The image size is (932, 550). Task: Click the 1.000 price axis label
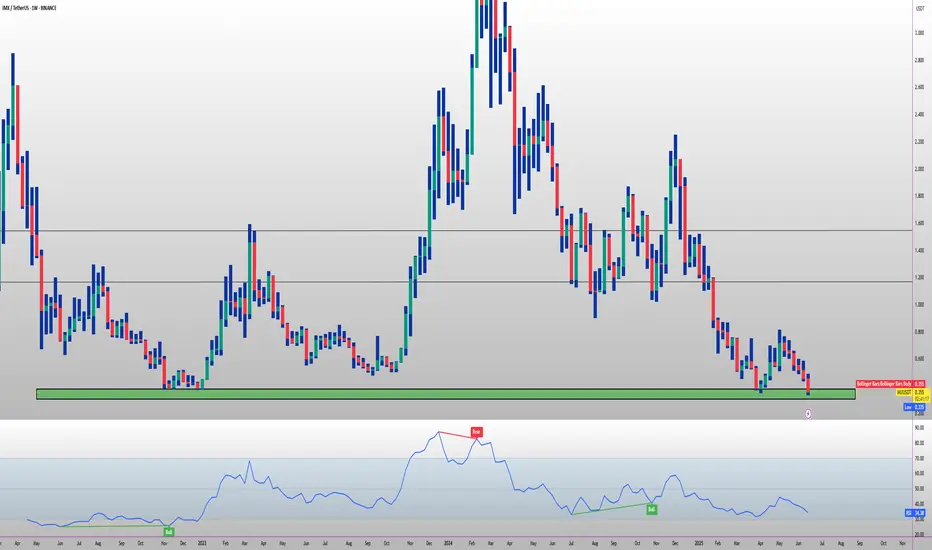(x=920, y=304)
